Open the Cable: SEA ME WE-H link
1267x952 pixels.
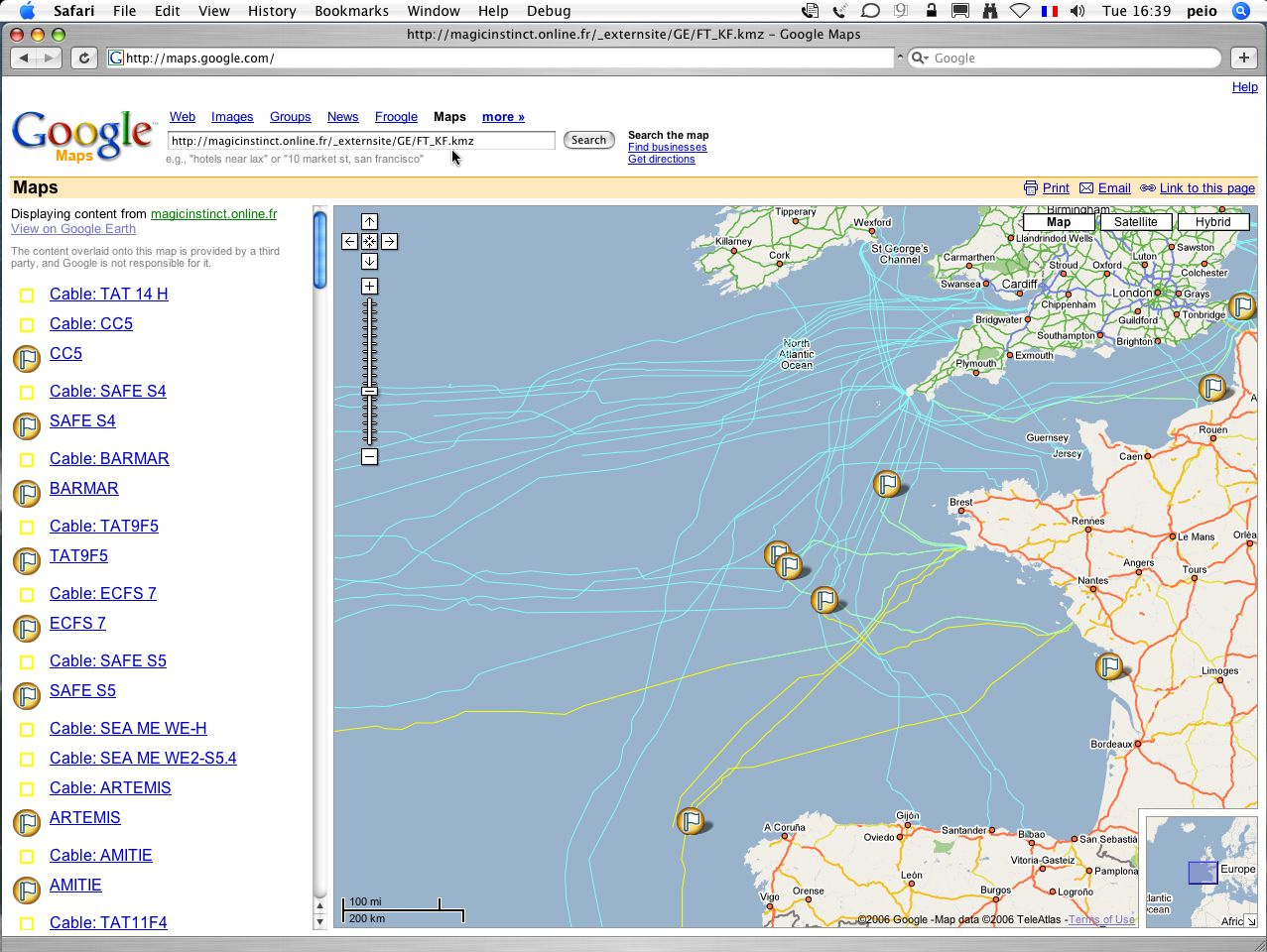(128, 728)
